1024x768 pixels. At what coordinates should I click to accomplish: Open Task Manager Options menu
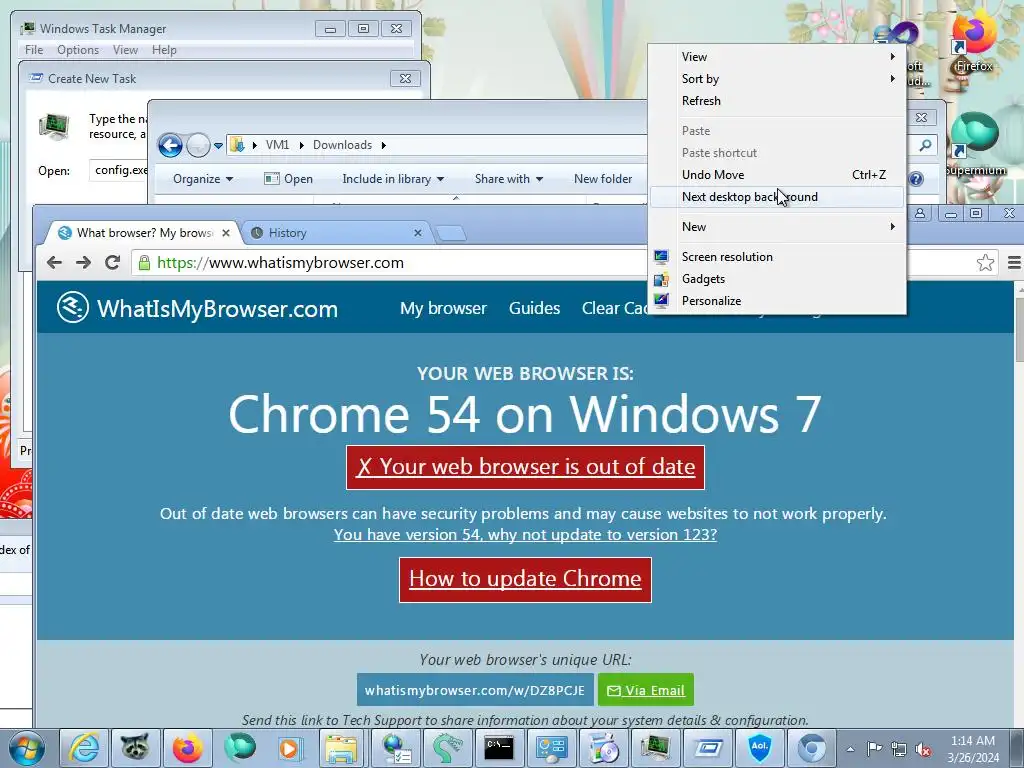(x=78, y=50)
